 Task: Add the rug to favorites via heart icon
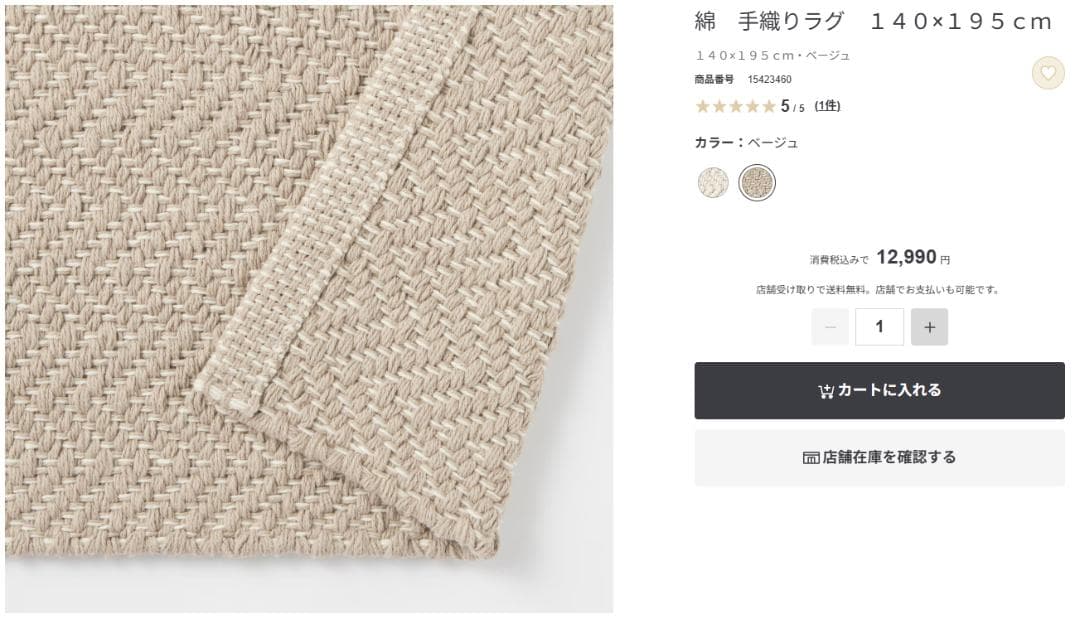(x=1045, y=74)
